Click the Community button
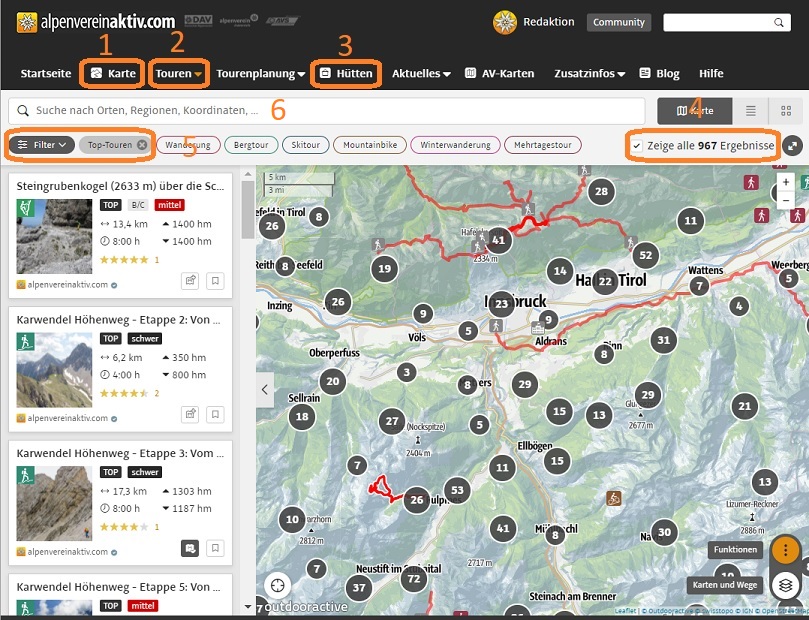The image size is (809, 620). coord(619,22)
